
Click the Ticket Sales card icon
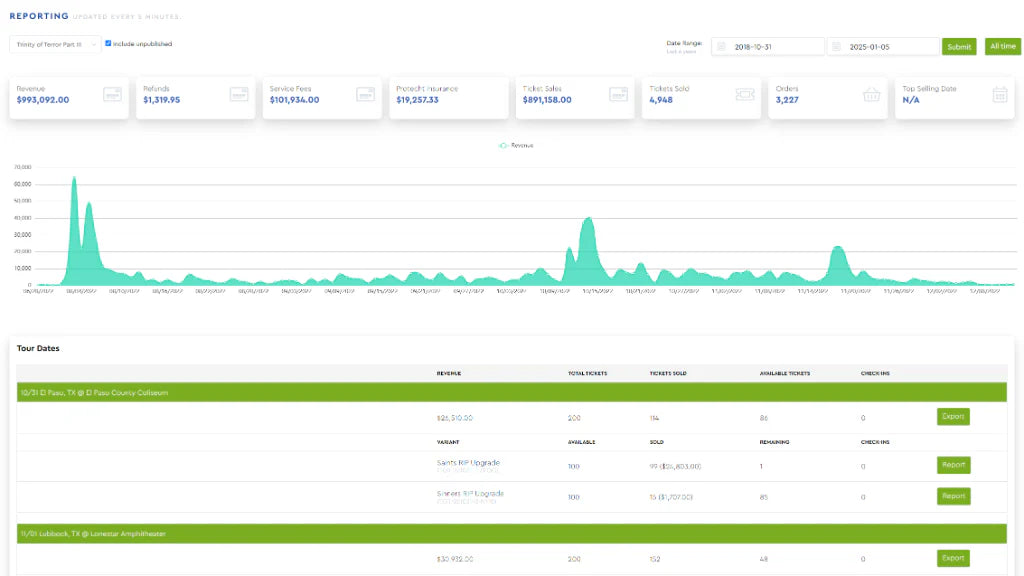[x=618, y=94]
